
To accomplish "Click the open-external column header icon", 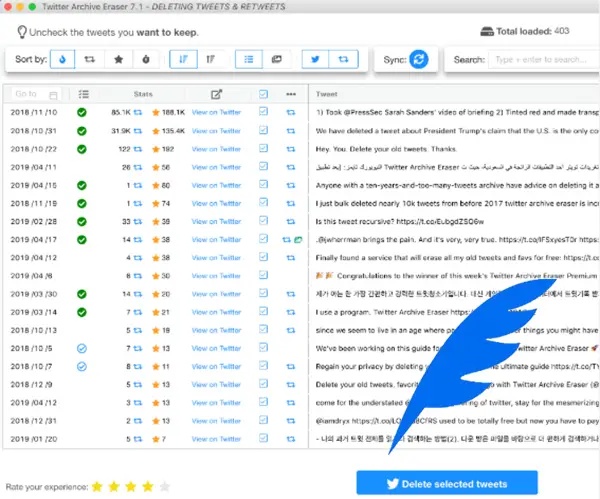I will point(217,94).
